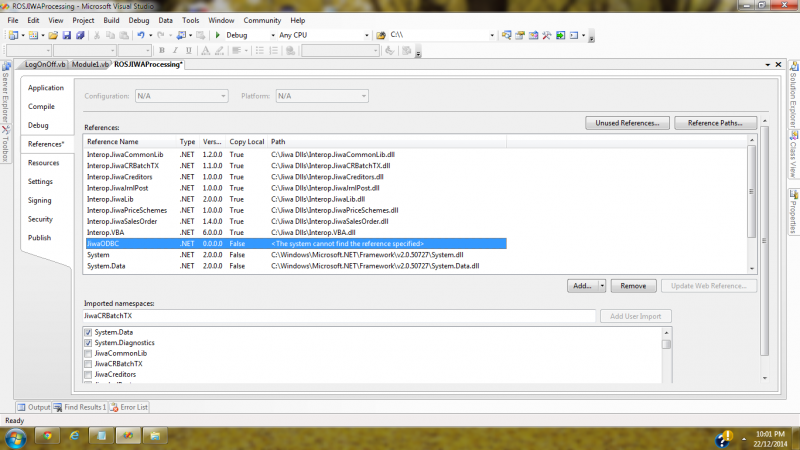Check the JiwaCommonLib namespace checkbox
Screen dimensions: 800x450
click(x=89, y=353)
